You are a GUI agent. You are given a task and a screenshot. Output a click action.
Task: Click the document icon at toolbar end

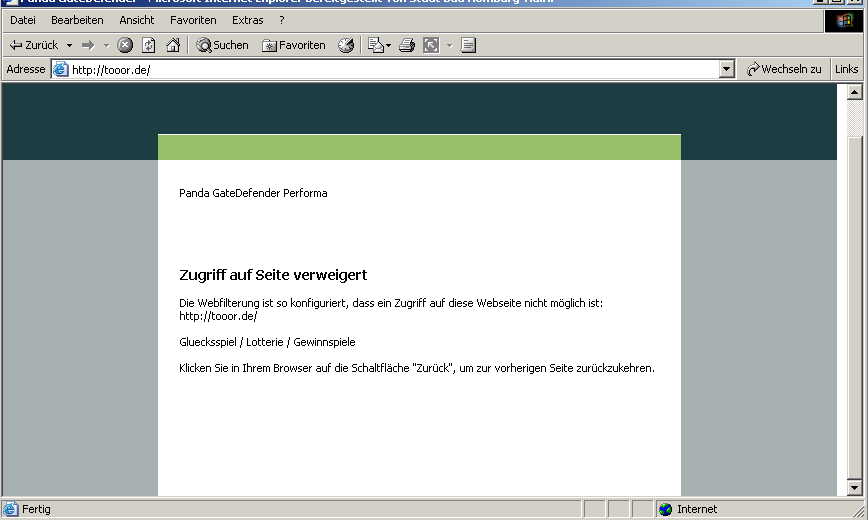click(468, 45)
